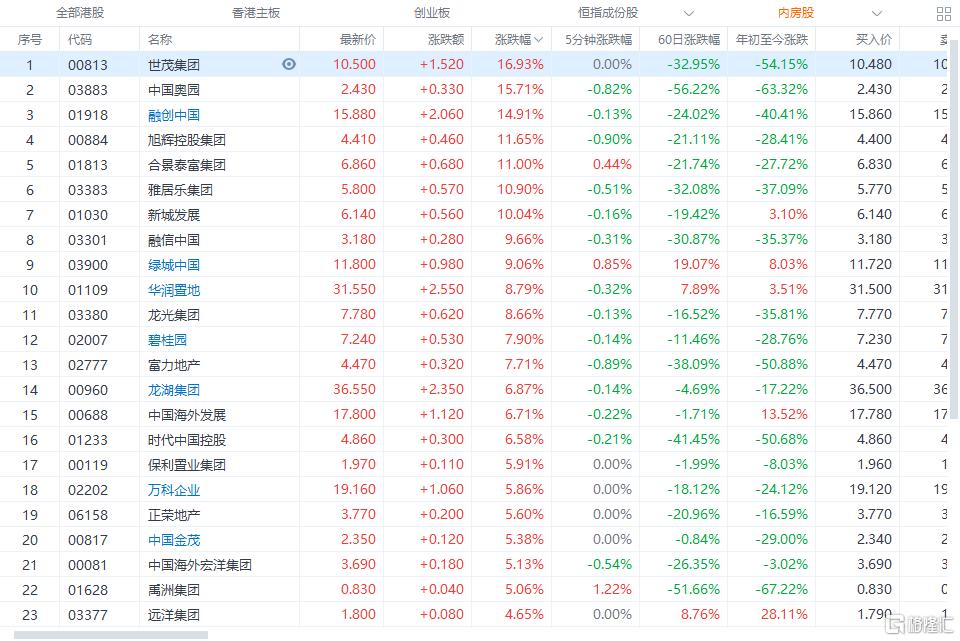Select the 龙光集团 stock name

(174, 315)
